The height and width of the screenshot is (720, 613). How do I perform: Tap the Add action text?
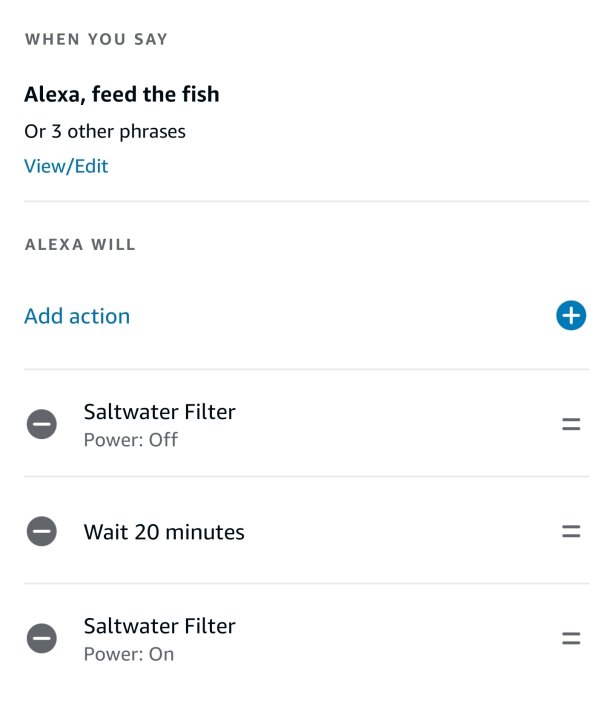pos(77,316)
